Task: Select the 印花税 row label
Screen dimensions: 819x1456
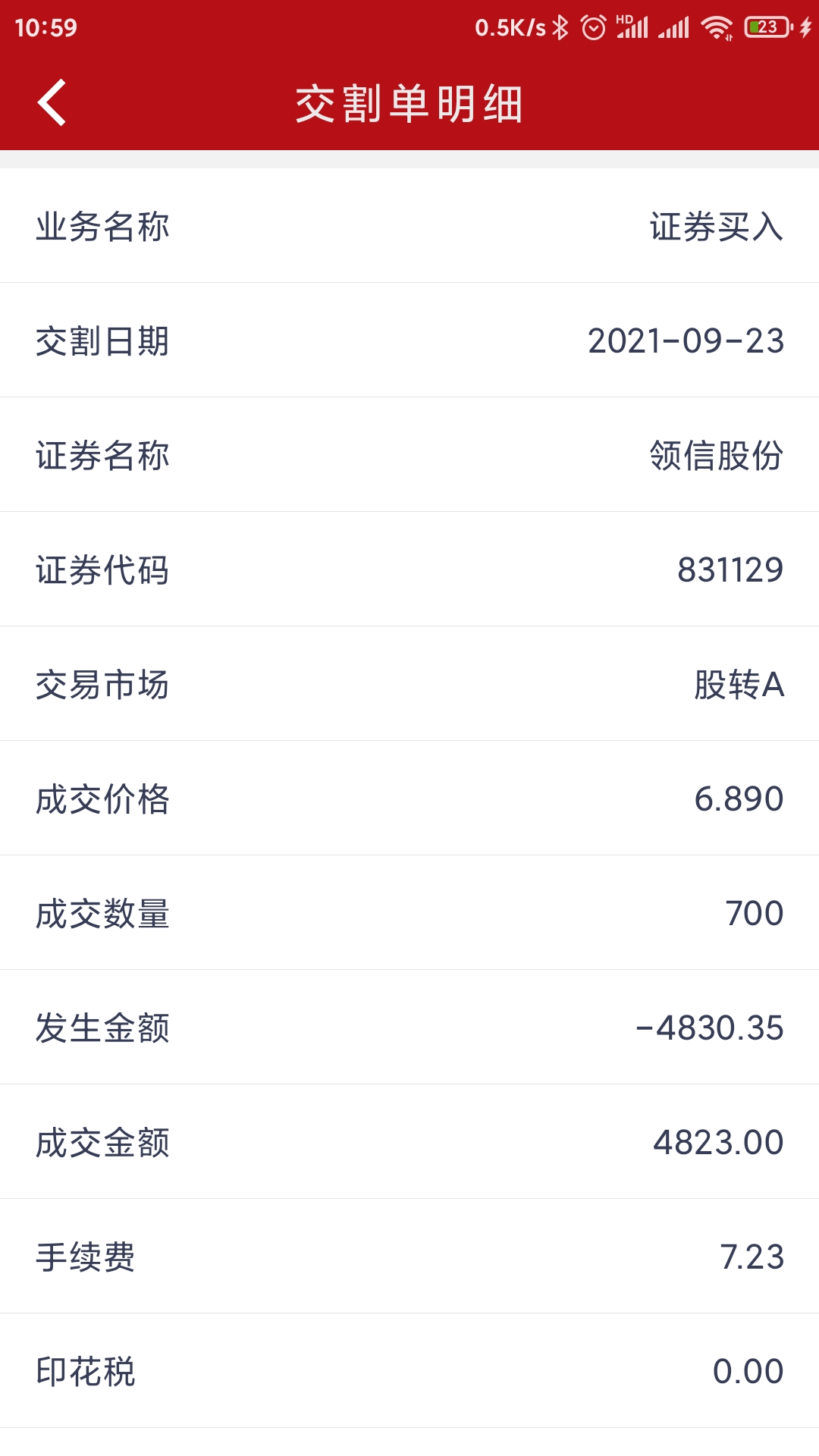Action: (86, 1372)
